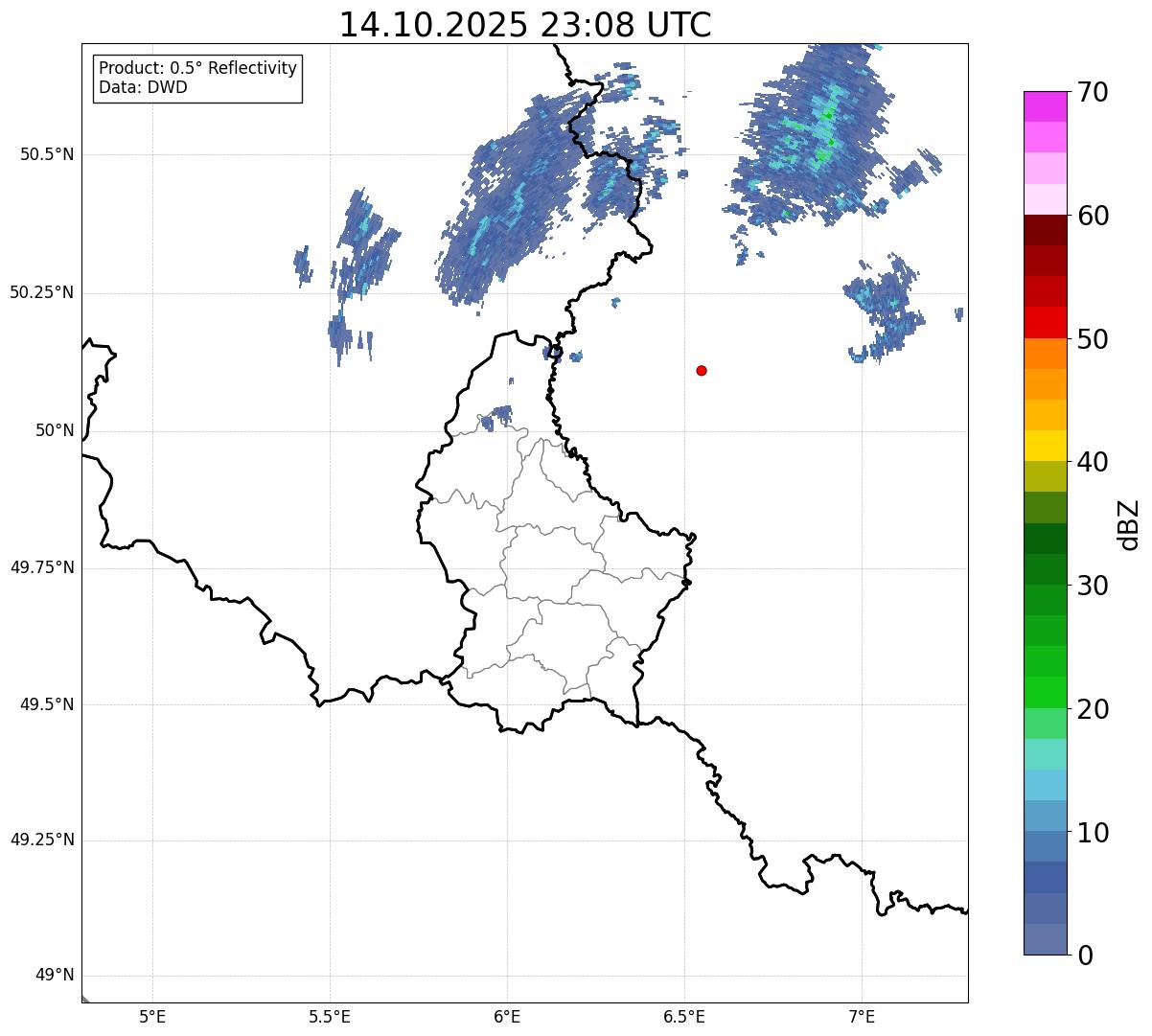Click the "49.75°N" latitude label

[41, 567]
